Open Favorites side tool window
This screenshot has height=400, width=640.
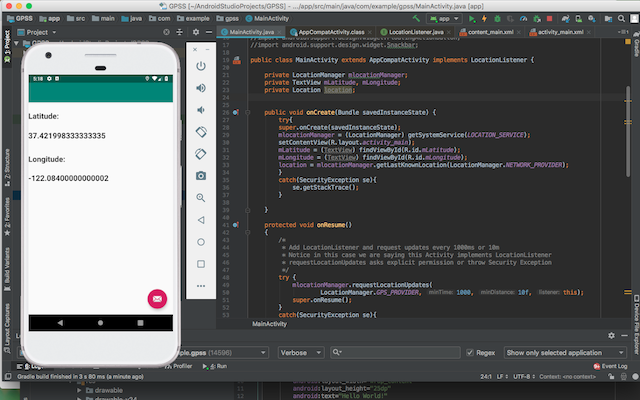click(x=7, y=216)
